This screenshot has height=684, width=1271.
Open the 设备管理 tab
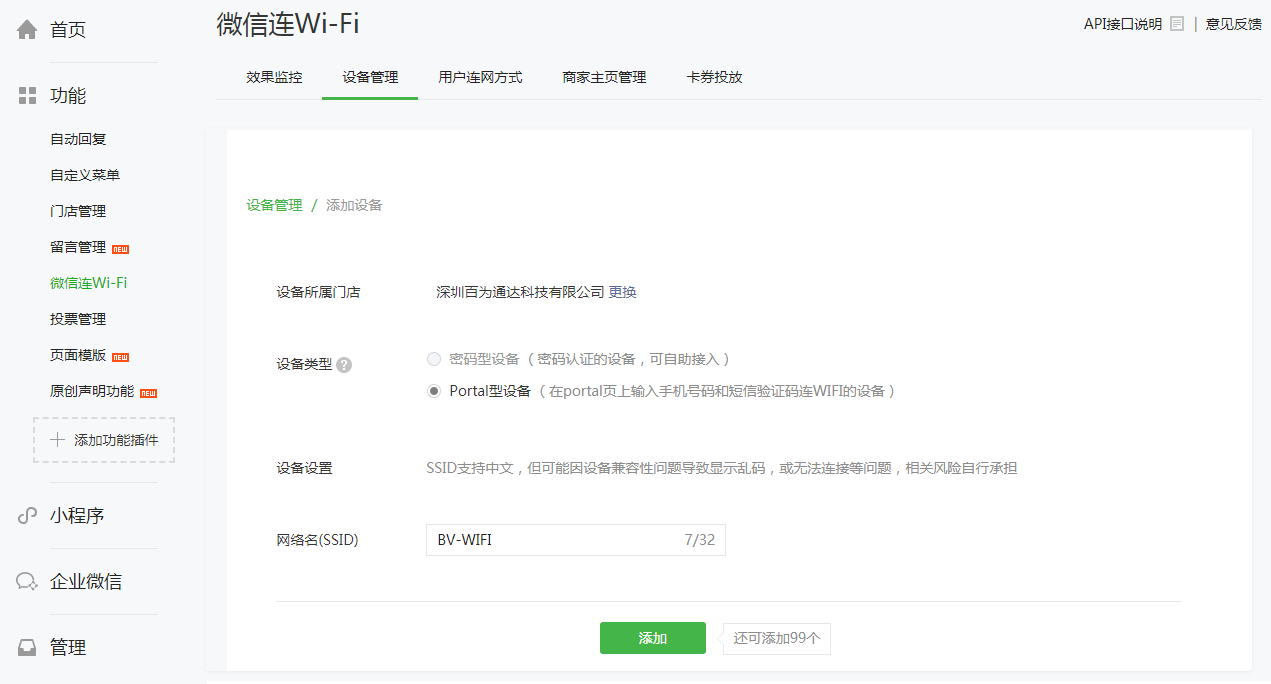(x=370, y=77)
